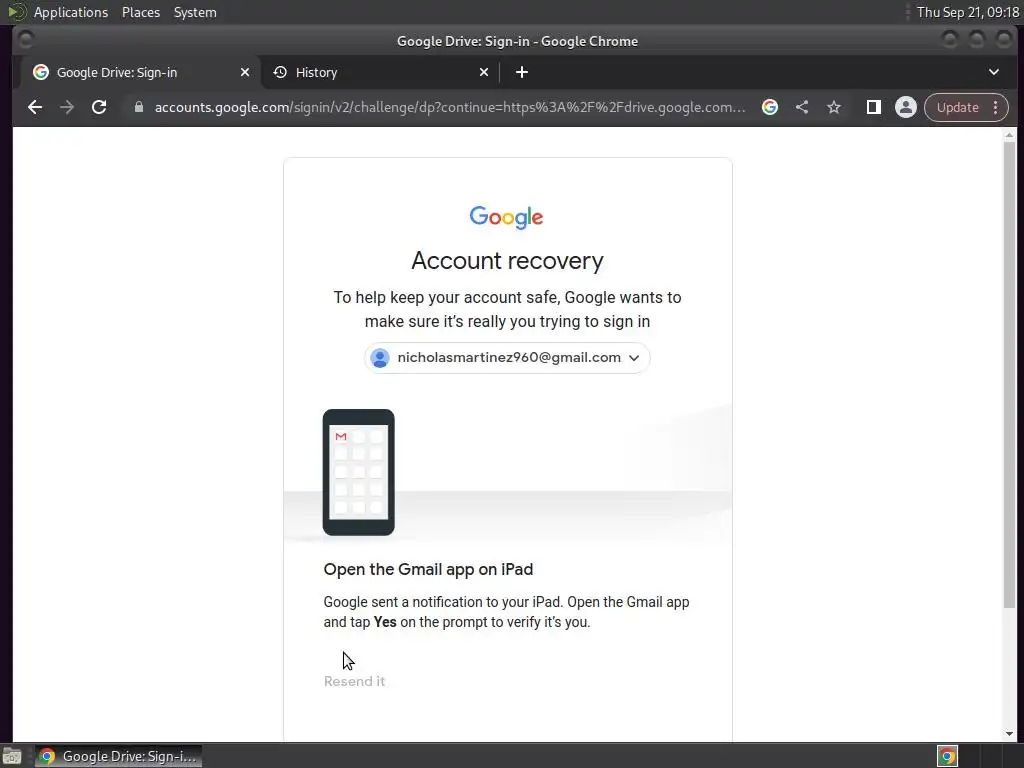Click the 'Open the Gmail app on iPad' text
The height and width of the screenshot is (768, 1024).
click(428, 569)
